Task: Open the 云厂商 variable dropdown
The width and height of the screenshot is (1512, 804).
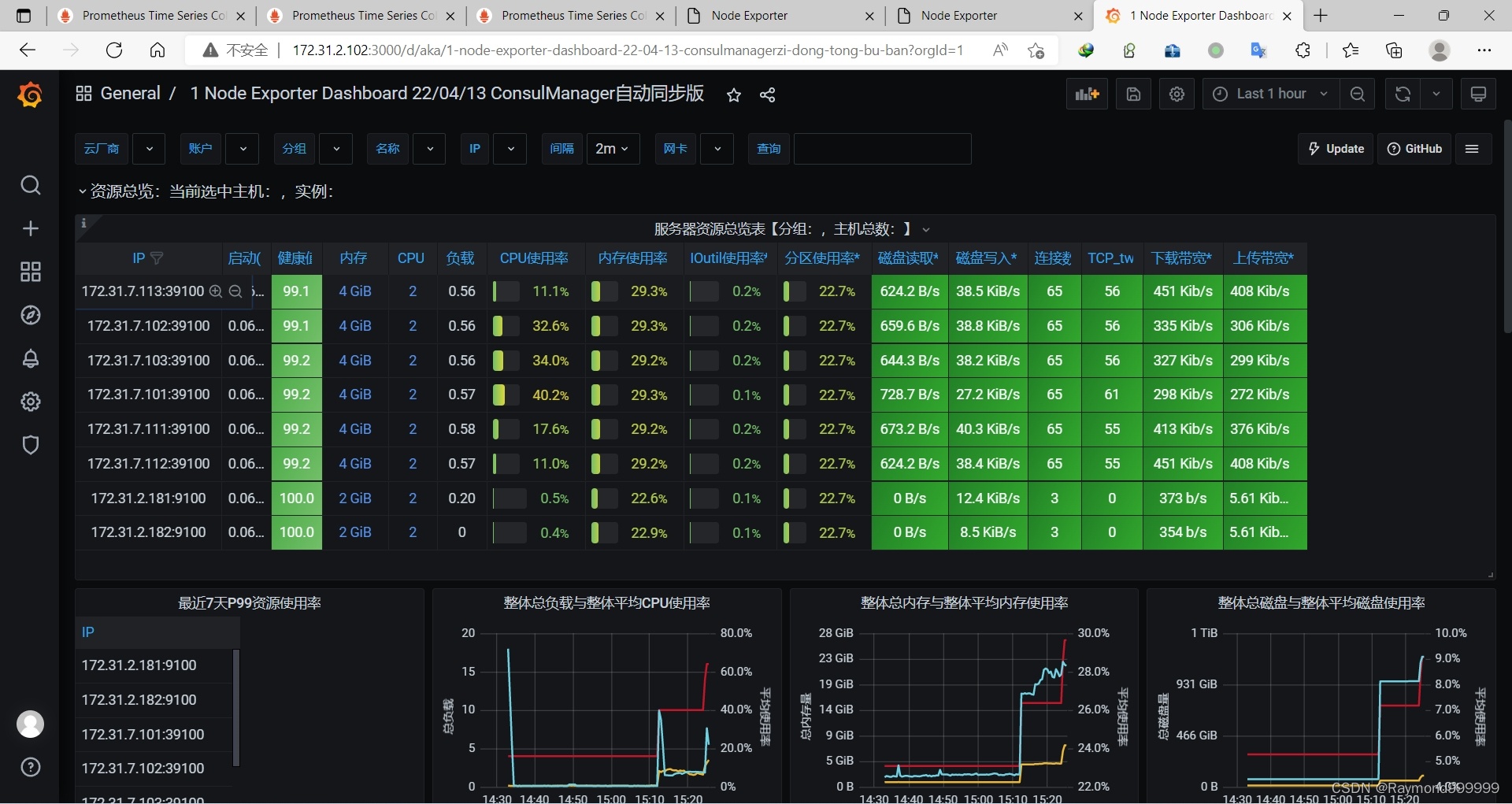Action: (149, 149)
